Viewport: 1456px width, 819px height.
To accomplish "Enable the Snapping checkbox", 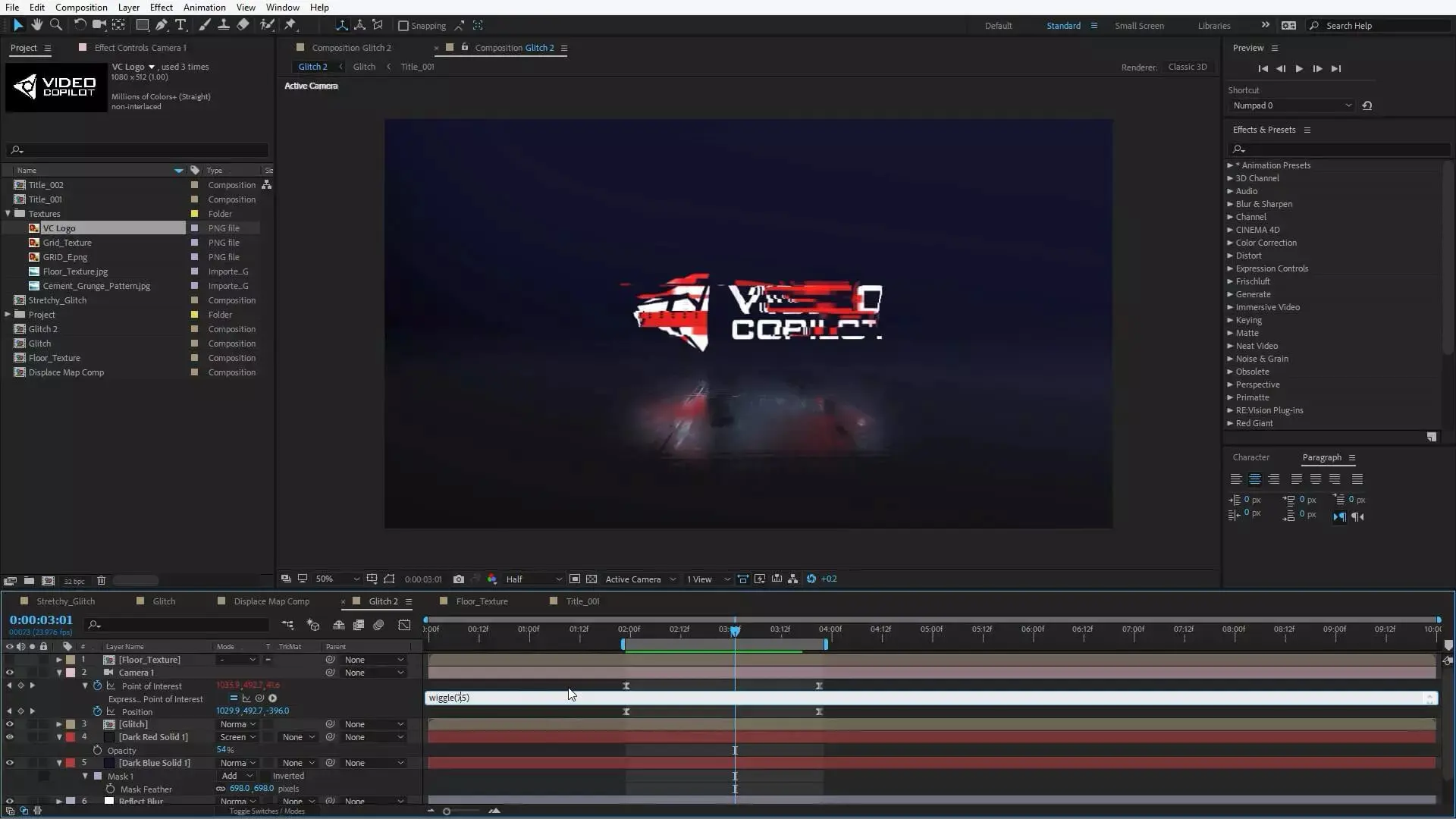I will point(403,26).
